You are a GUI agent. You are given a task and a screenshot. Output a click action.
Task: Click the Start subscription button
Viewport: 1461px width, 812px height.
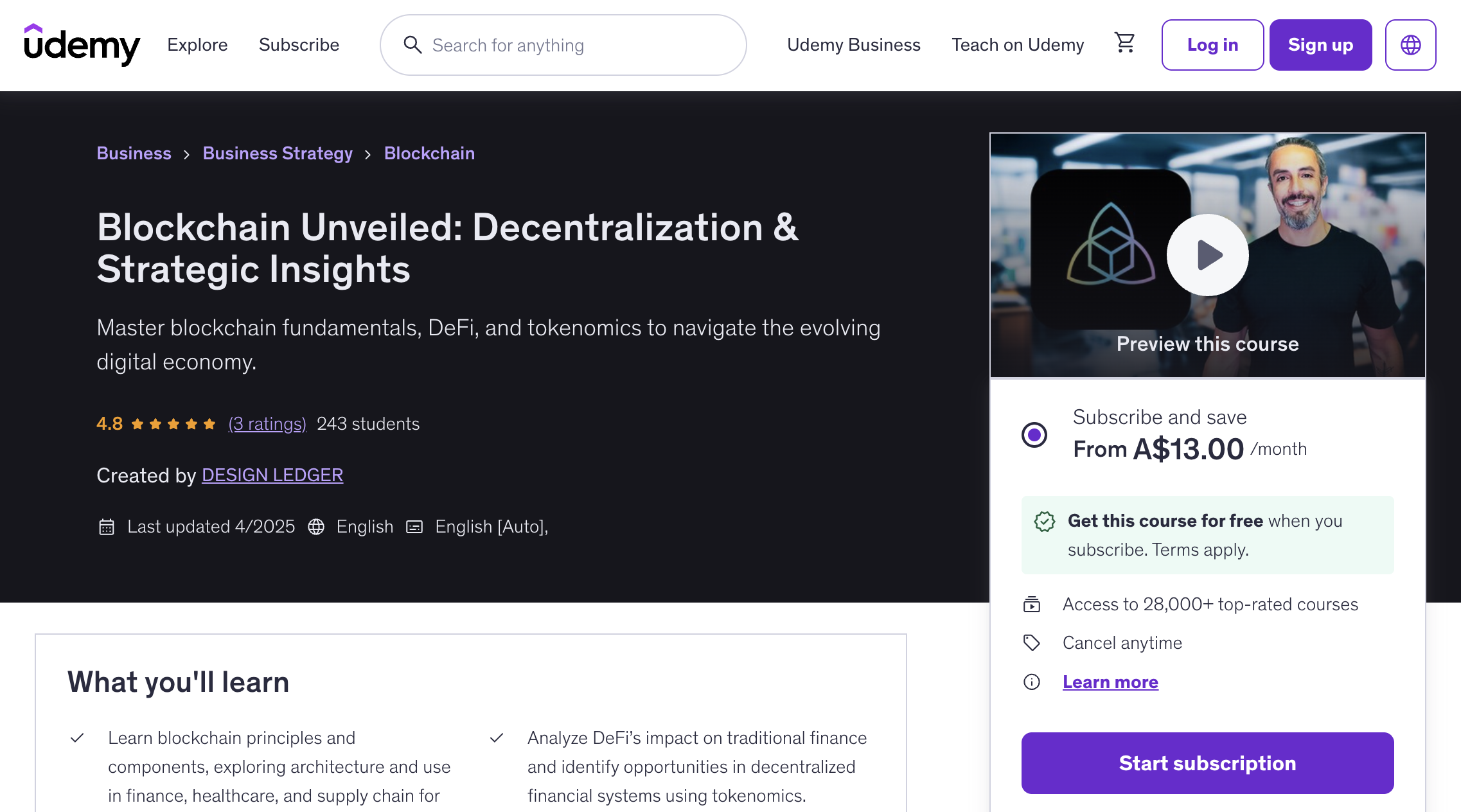[x=1208, y=763]
